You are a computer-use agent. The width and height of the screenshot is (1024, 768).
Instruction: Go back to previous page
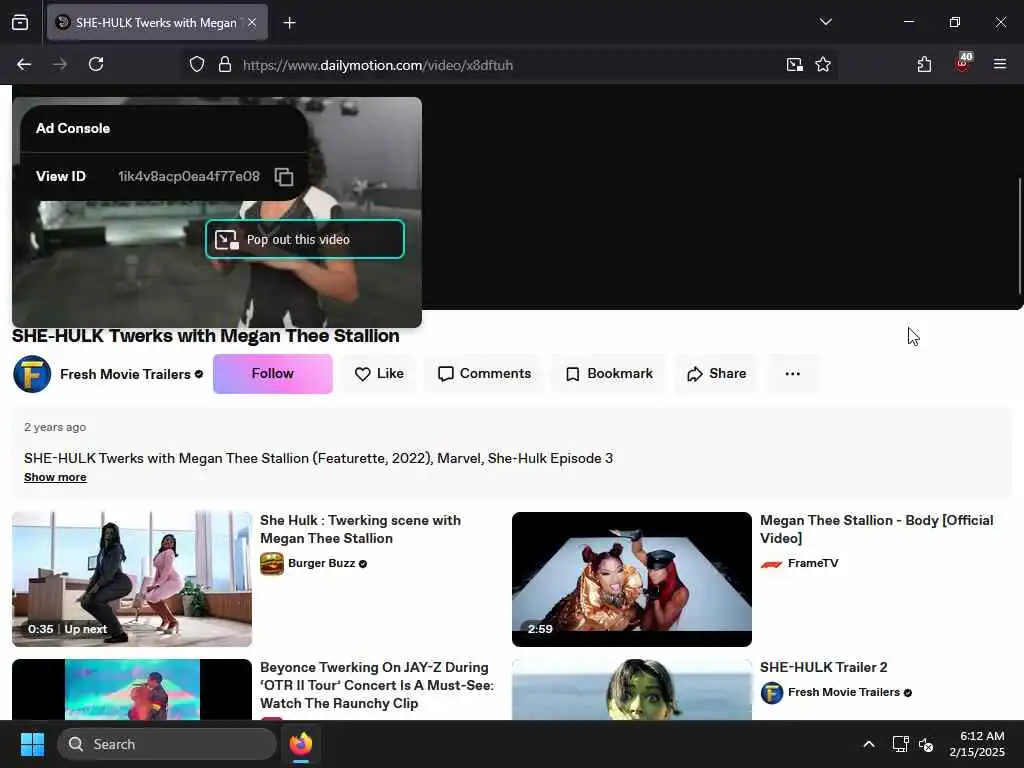tap(24, 64)
